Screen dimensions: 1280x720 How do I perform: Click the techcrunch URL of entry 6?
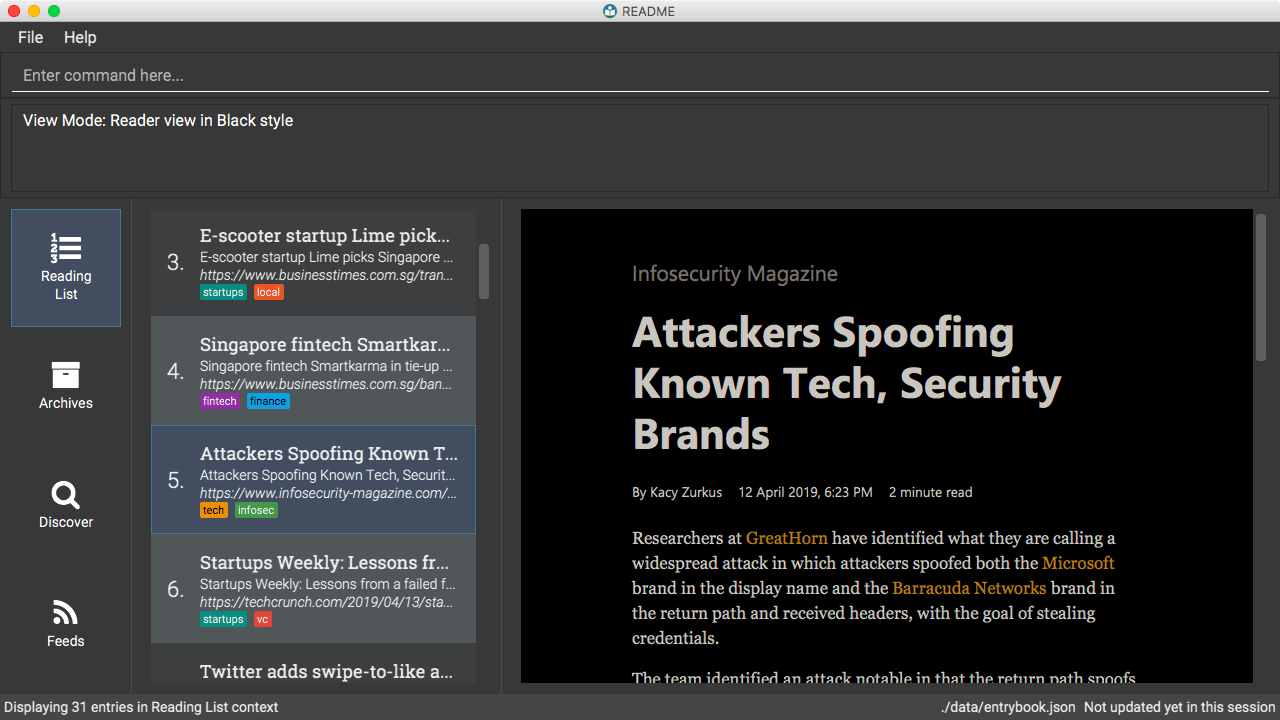pyautogui.click(x=327, y=602)
